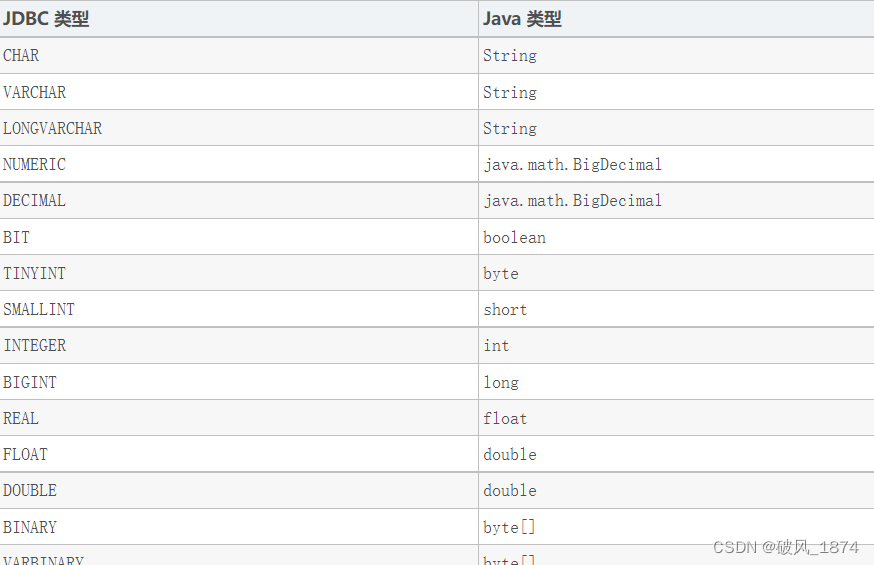The height and width of the screenshot is (565, 874).
Task: Select the CHAR cell in the table
Action: (x=239, y=55)
